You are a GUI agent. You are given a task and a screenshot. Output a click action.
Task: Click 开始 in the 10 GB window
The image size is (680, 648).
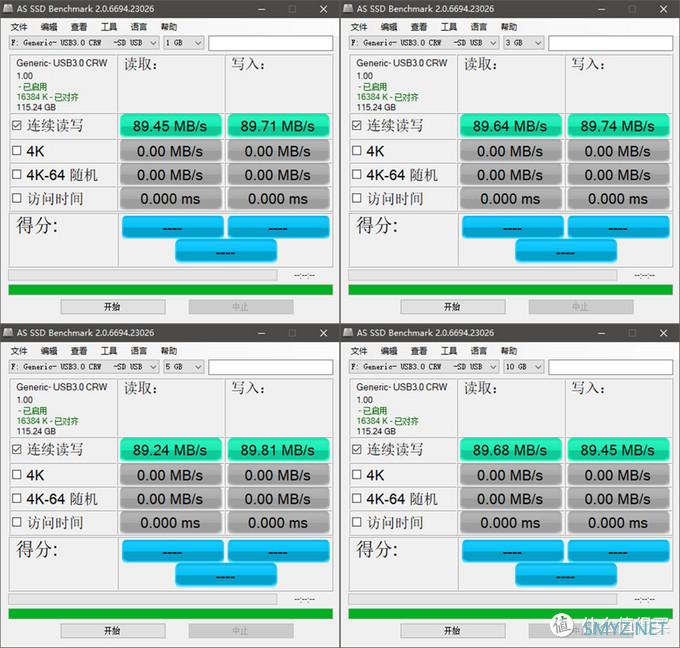453,631
